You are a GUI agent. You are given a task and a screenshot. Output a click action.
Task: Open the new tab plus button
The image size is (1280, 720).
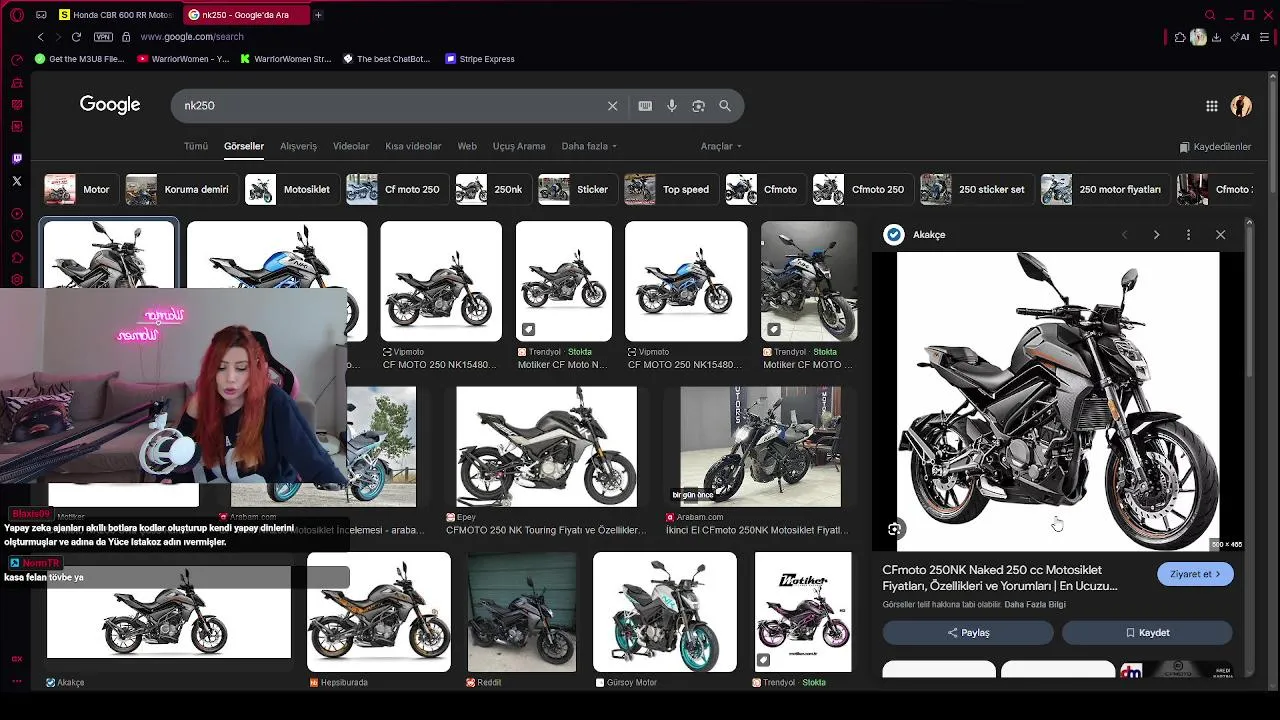point(318,15)
